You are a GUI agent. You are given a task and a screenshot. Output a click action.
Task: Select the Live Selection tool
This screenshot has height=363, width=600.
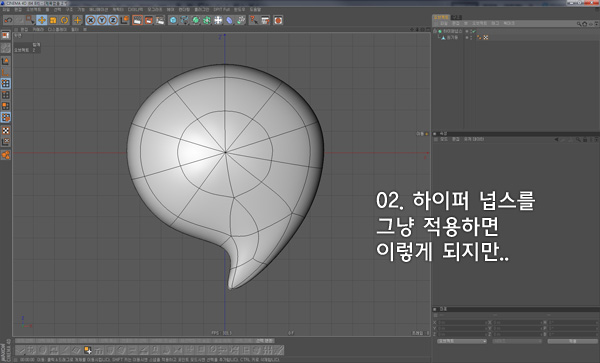click(30, 20)
